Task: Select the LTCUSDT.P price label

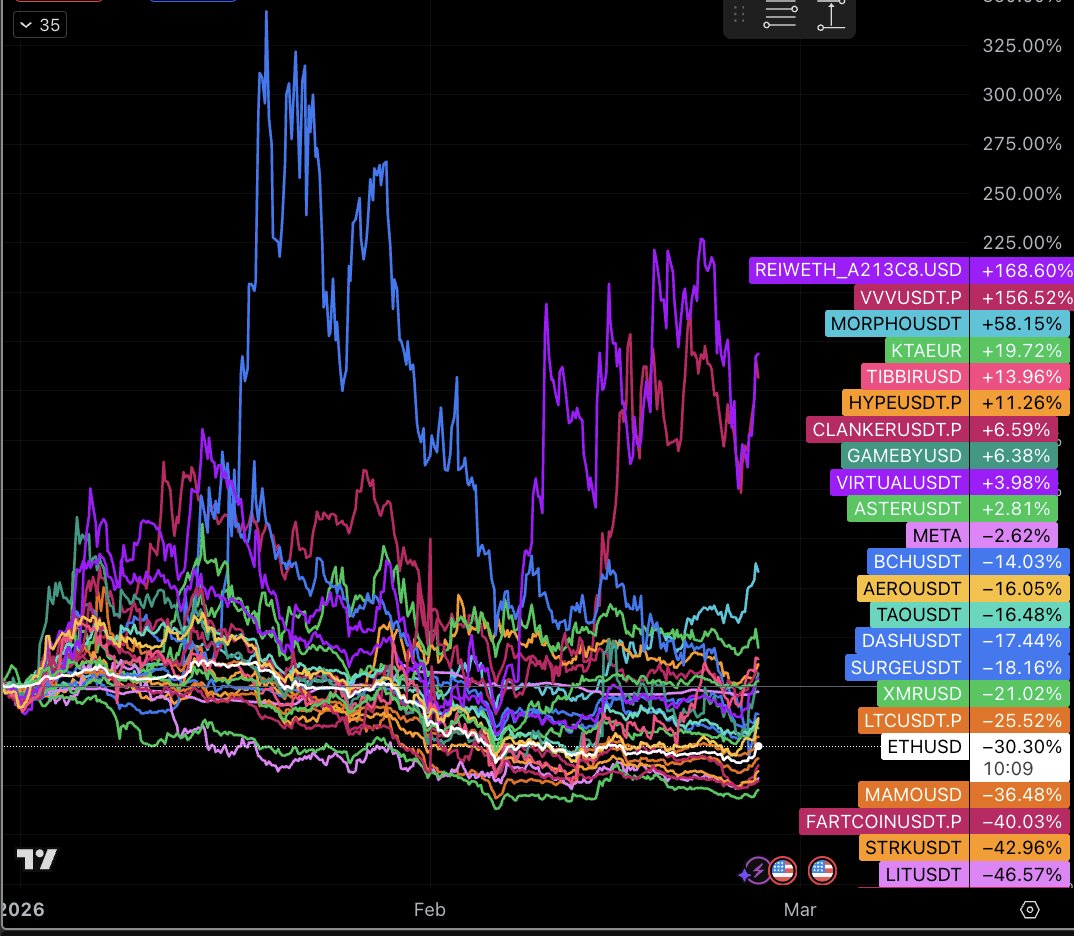Action: point(913,720)
